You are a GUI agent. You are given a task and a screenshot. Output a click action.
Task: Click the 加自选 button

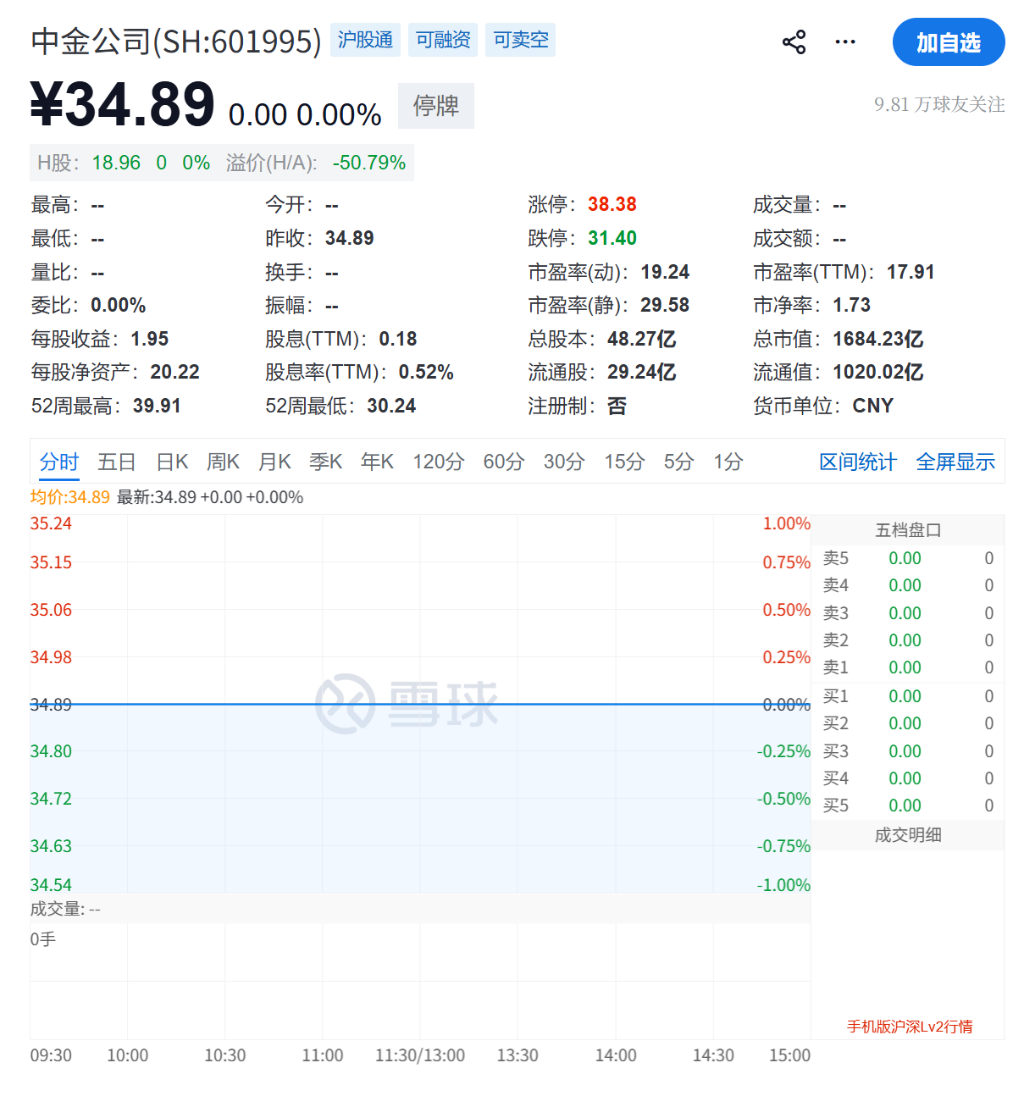(948, 42)
